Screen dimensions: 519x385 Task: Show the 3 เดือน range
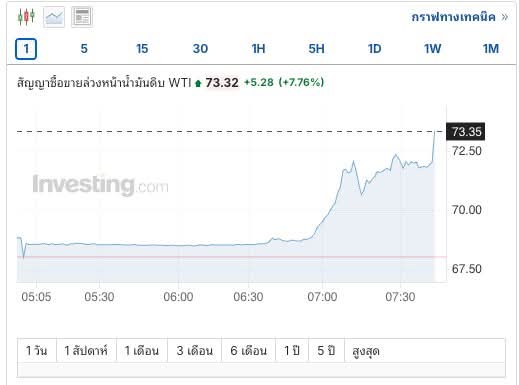click(x=195, y=351)
